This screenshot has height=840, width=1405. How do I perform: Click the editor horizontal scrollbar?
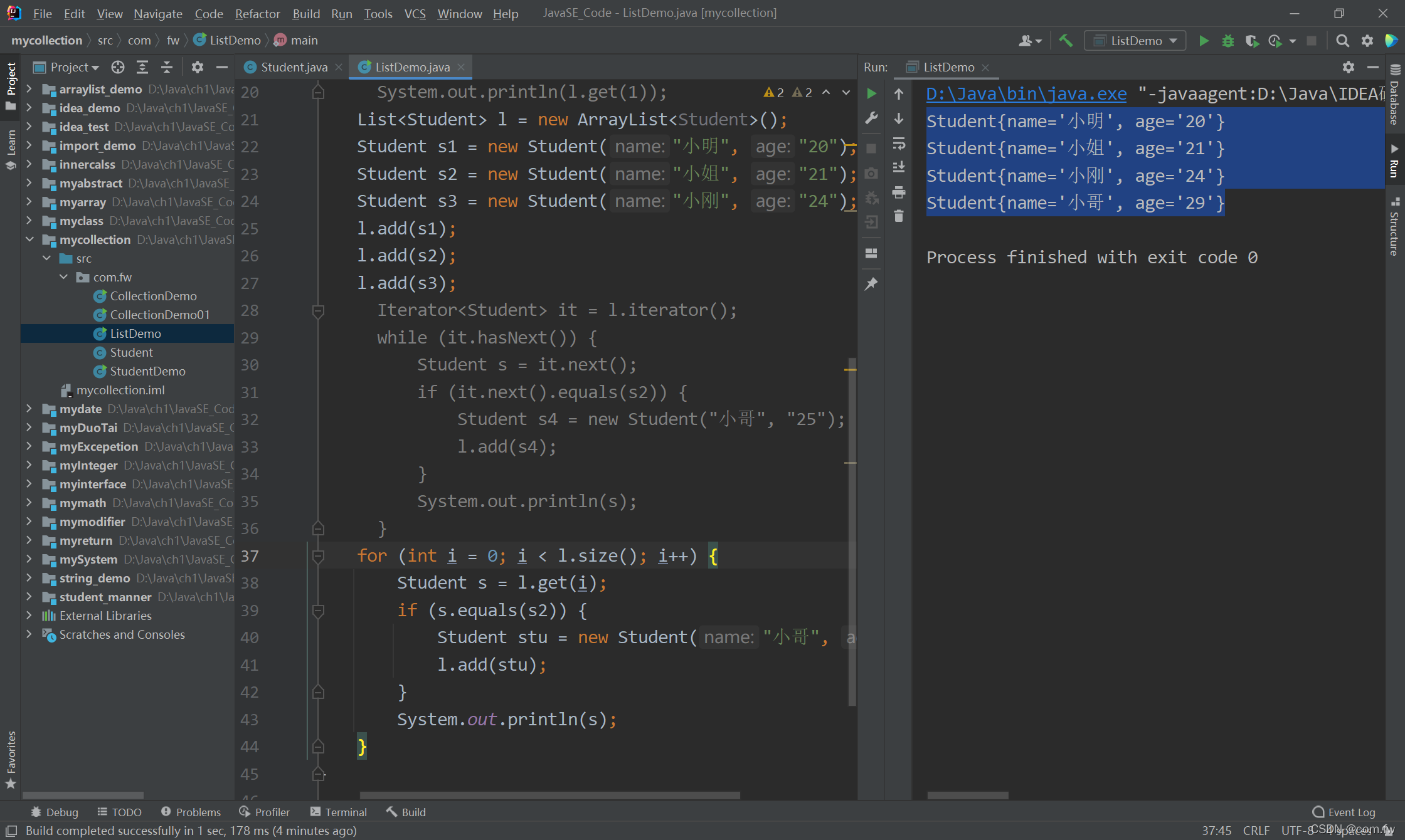click(x=549, y=795)
